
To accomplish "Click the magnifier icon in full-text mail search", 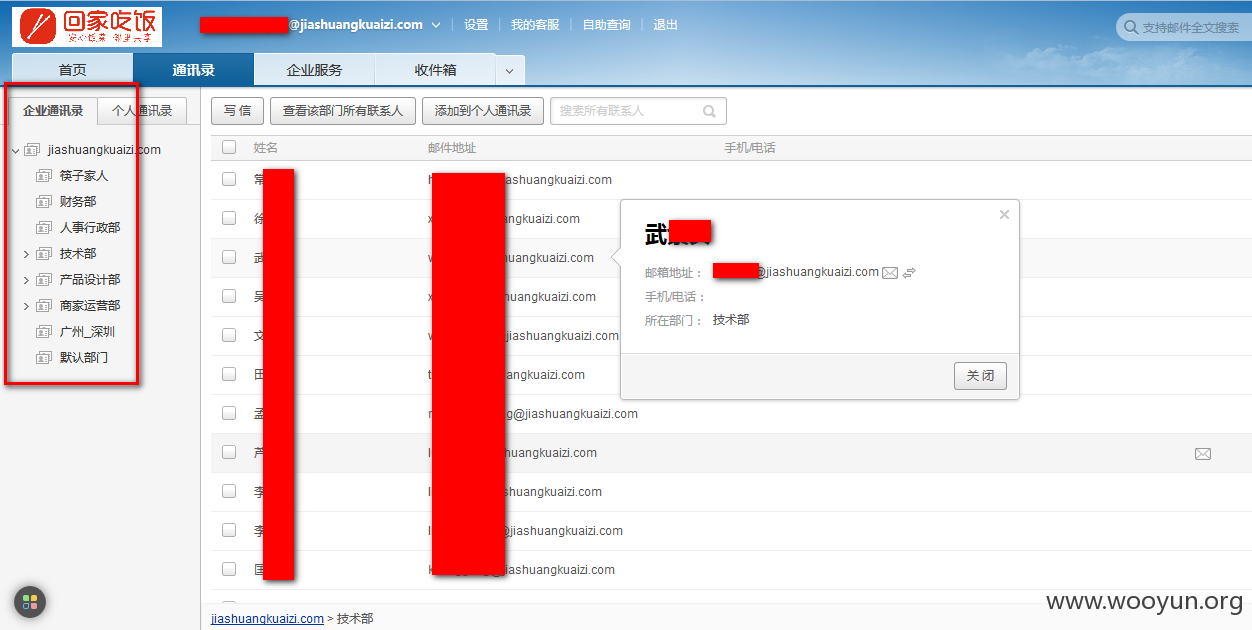I will [x=1131, y=28].
